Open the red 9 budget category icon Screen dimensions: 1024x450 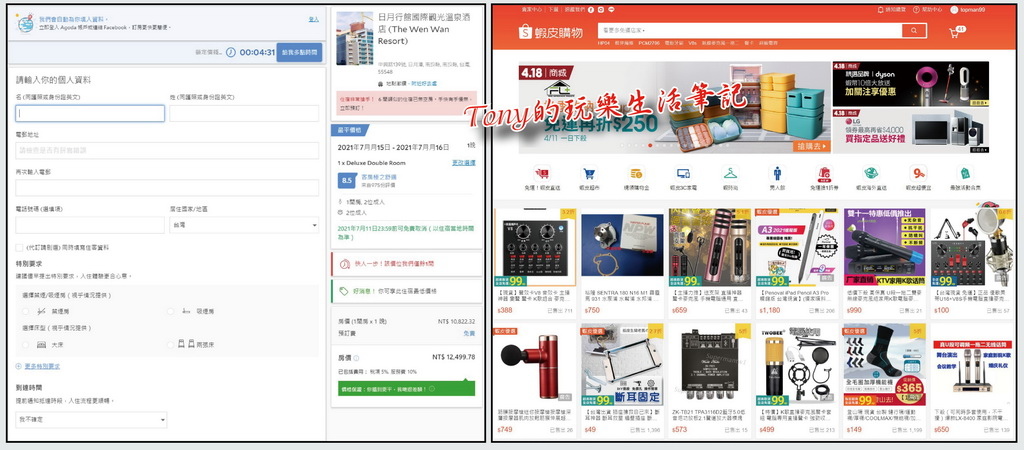pyautogui.click(x=918, y=174)
